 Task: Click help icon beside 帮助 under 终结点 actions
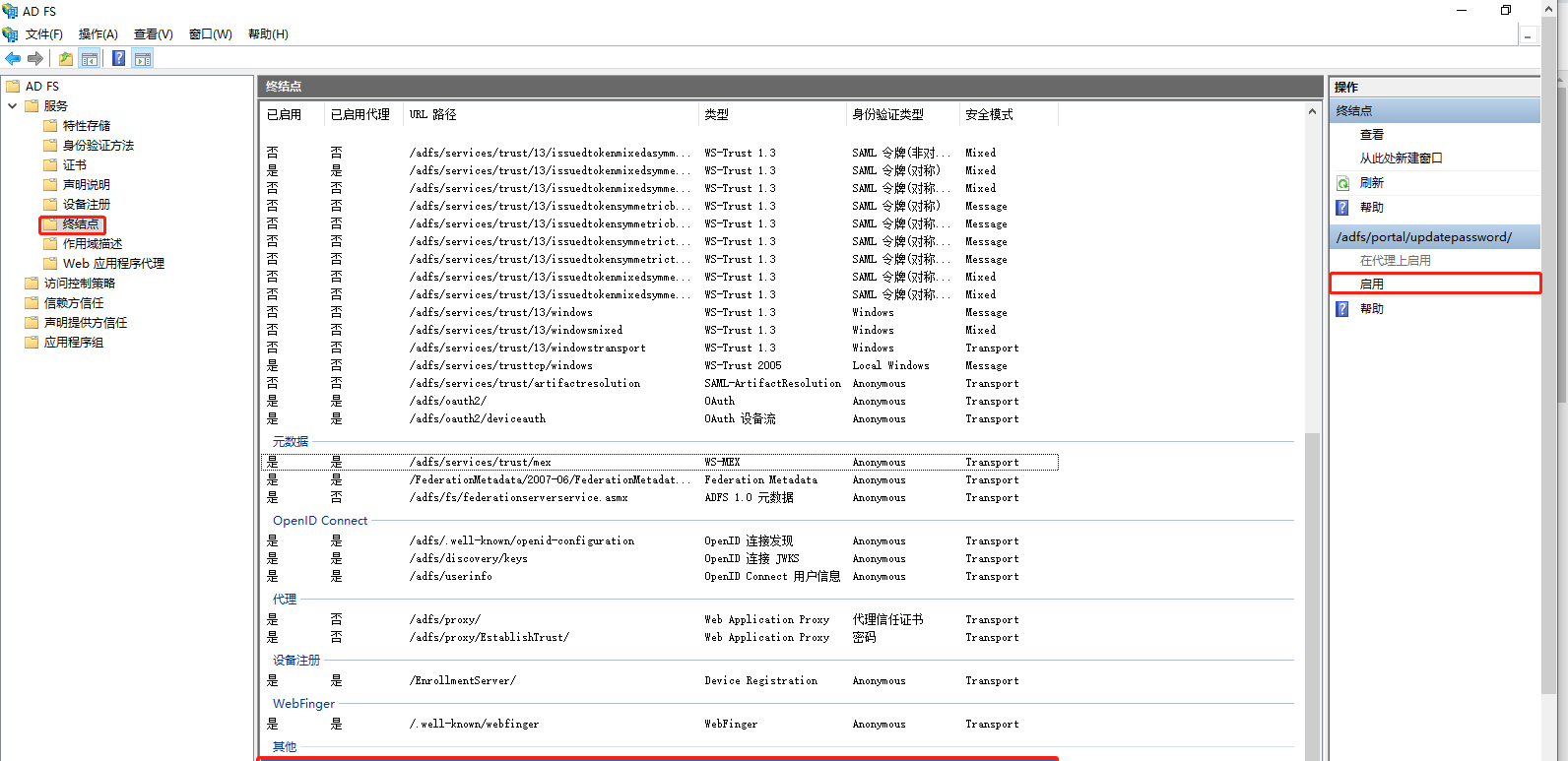(x=1342, y=208)
